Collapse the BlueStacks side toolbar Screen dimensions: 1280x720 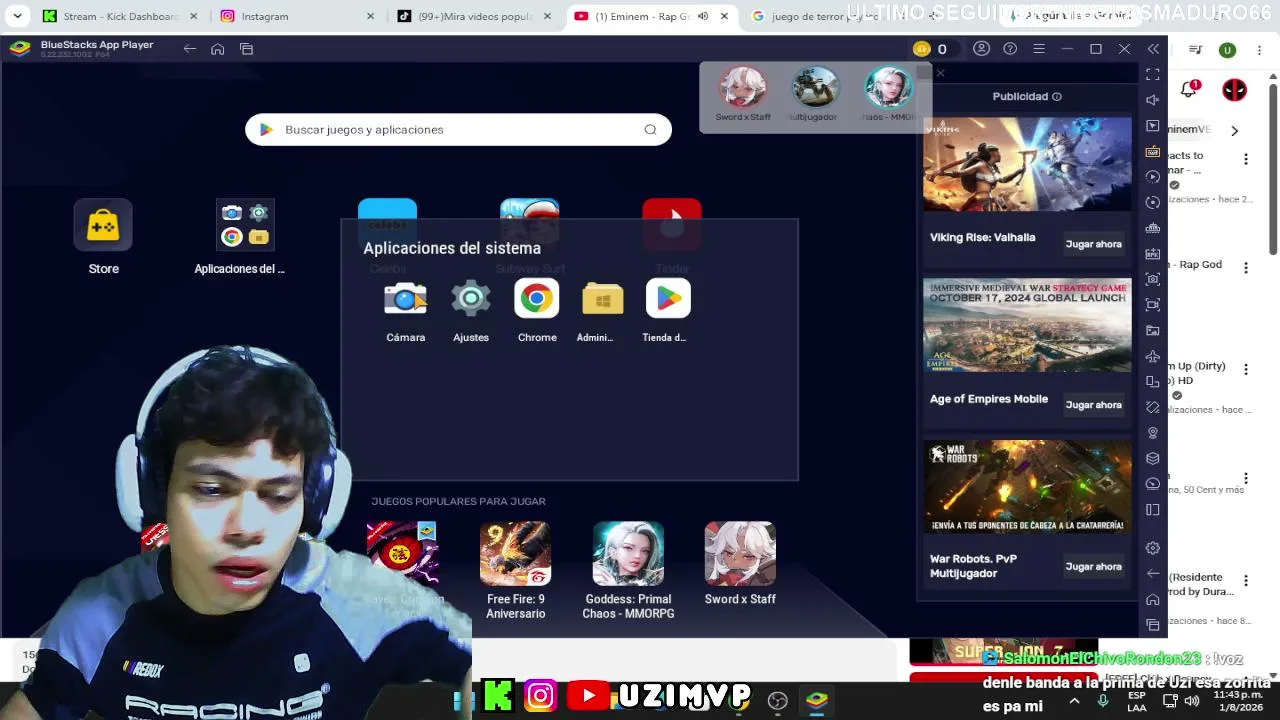(1153, 49)
